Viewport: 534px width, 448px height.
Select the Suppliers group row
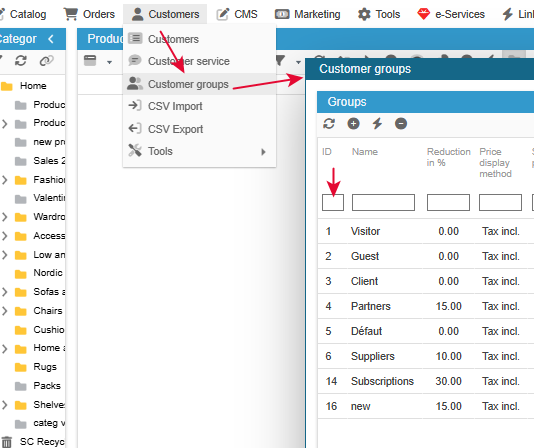coord(426,356)
